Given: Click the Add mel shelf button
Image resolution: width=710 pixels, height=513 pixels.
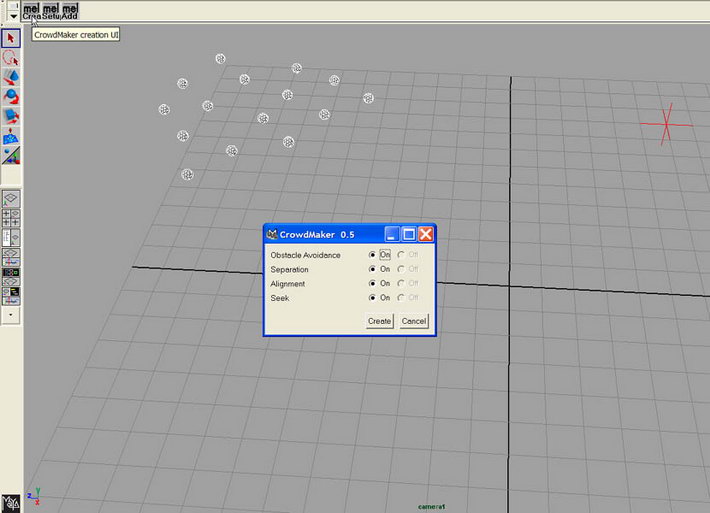Looking at the screenshot, I should pyautogui.click(x=70, y=11).
